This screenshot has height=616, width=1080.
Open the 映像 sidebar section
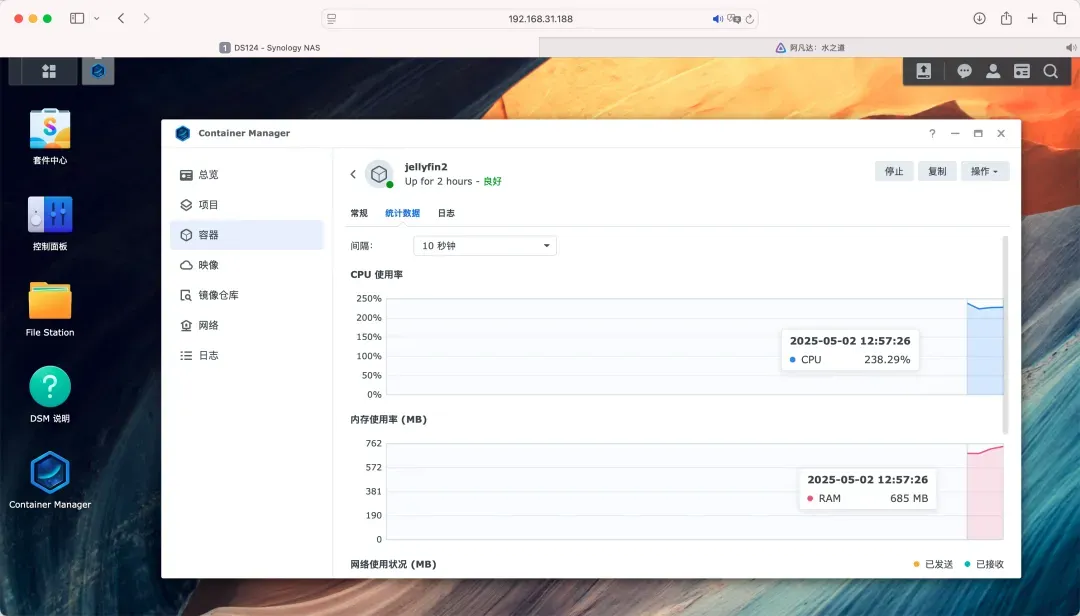pyautogui.click(x=247, y=265)
